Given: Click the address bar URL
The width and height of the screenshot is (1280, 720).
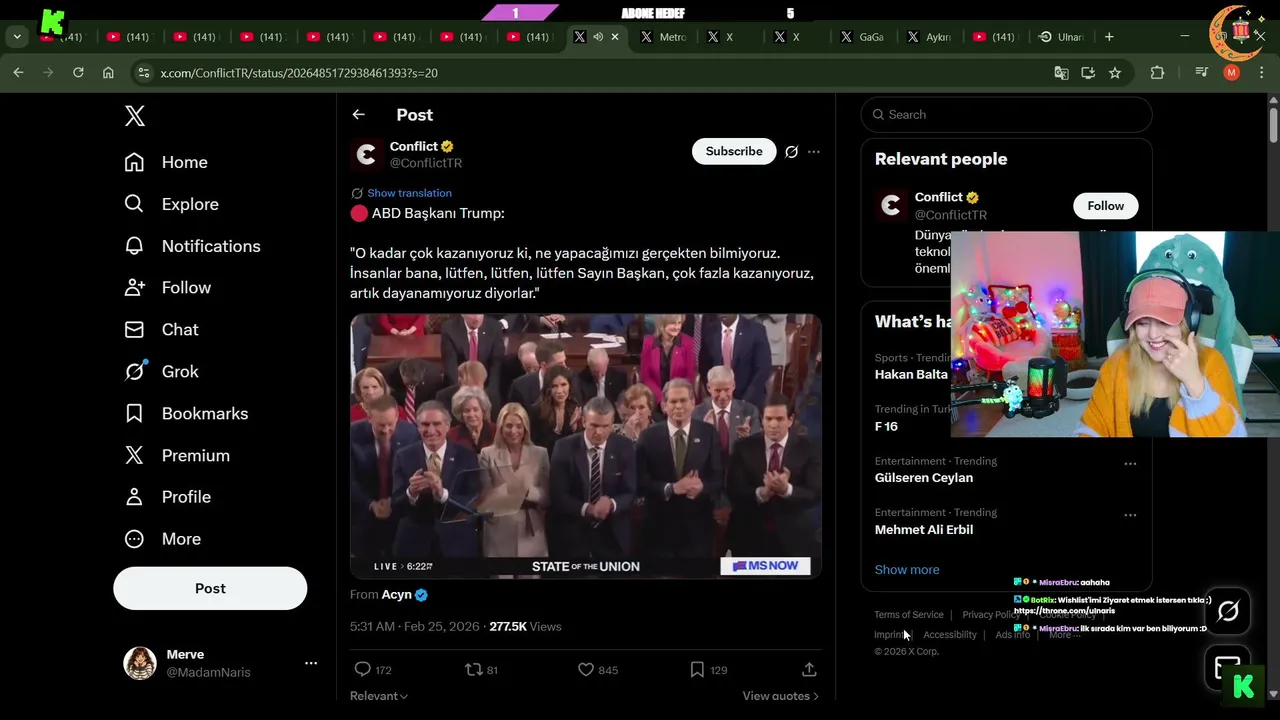Looking at the screenshot, I should pyautogui.click(x=299, y=73).
